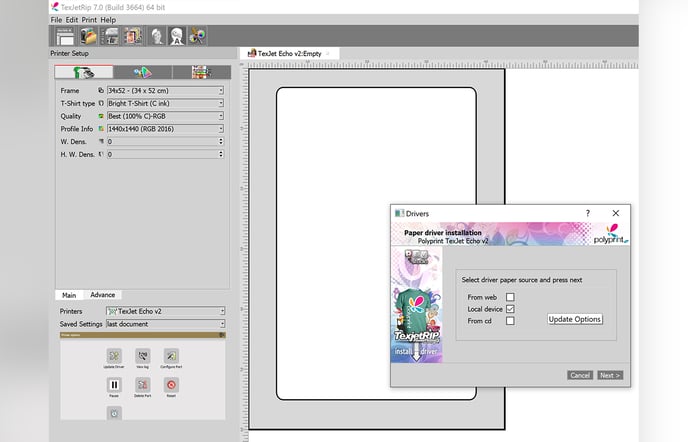Open the Print menu
The height and width of the screenshot is (442, 688).
pos(89,20)
